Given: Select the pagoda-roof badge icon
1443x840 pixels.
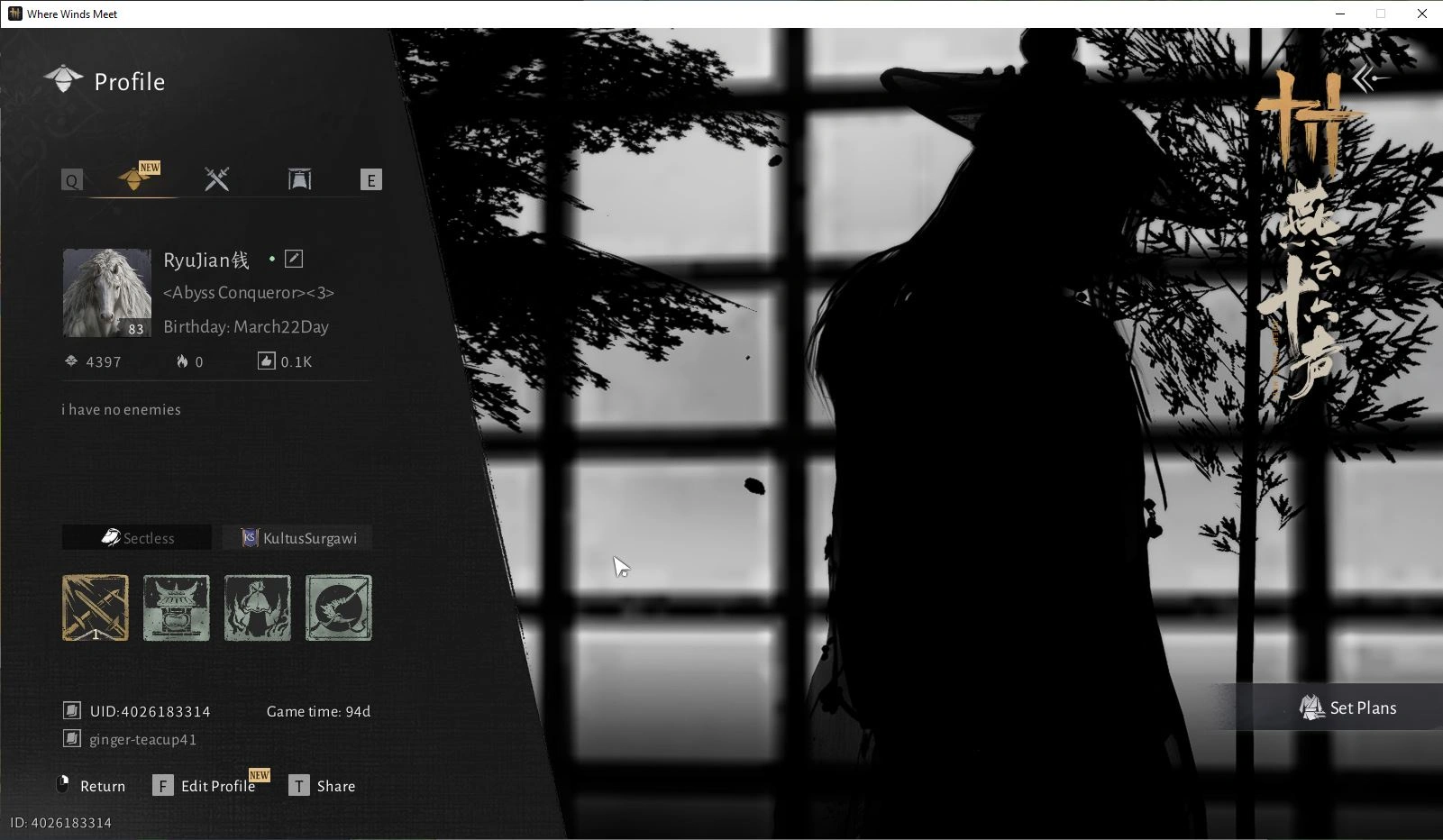Looking at the screenshot, I should pos(177,608).
